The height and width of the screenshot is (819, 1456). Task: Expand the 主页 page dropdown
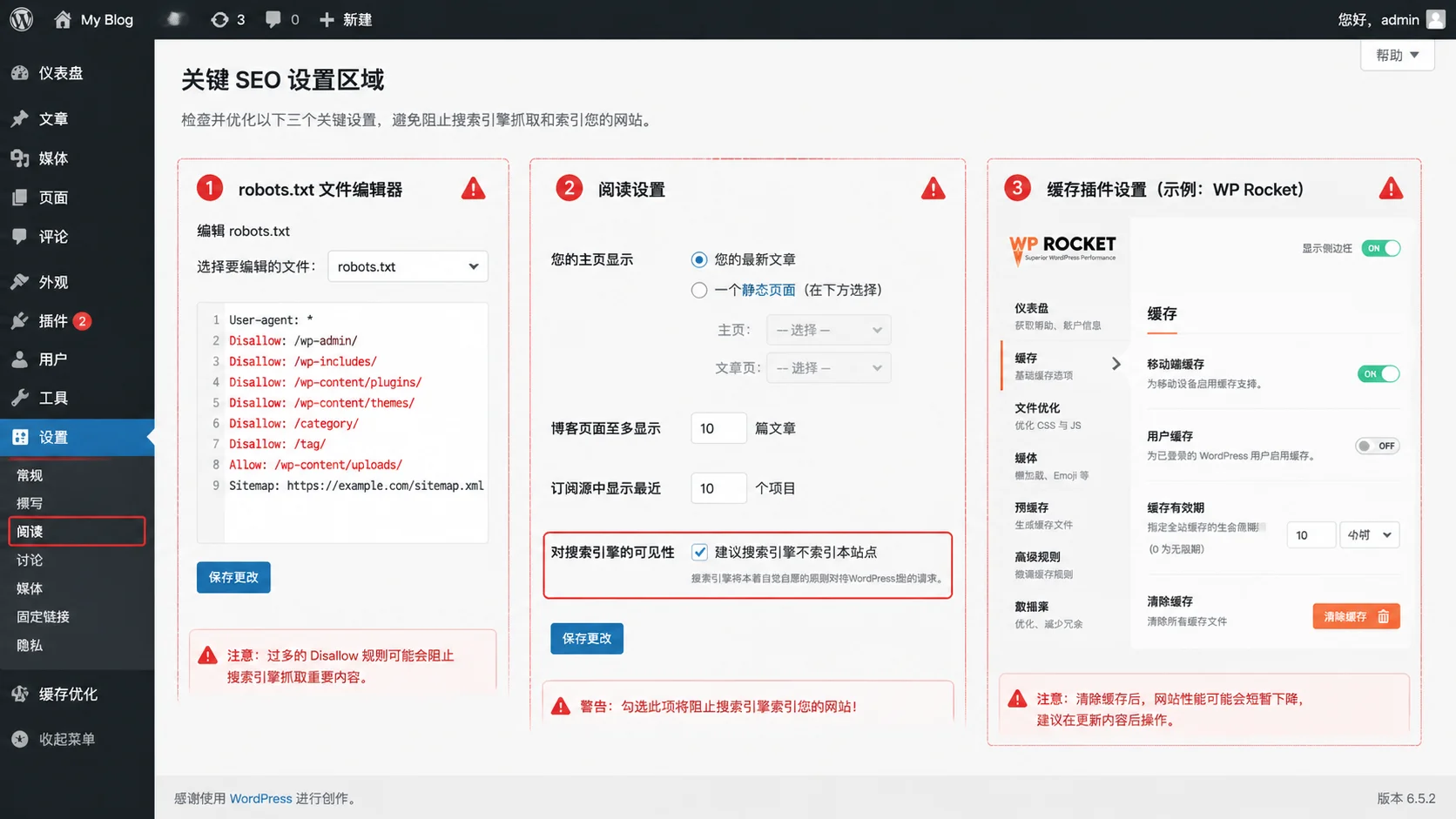click(x=828, y=330)
